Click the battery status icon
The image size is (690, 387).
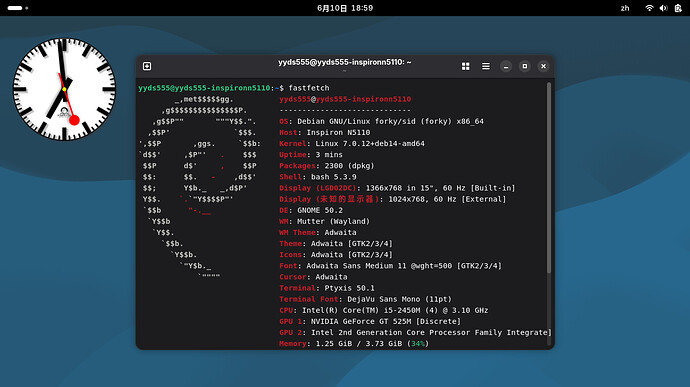tap(678, 8)
